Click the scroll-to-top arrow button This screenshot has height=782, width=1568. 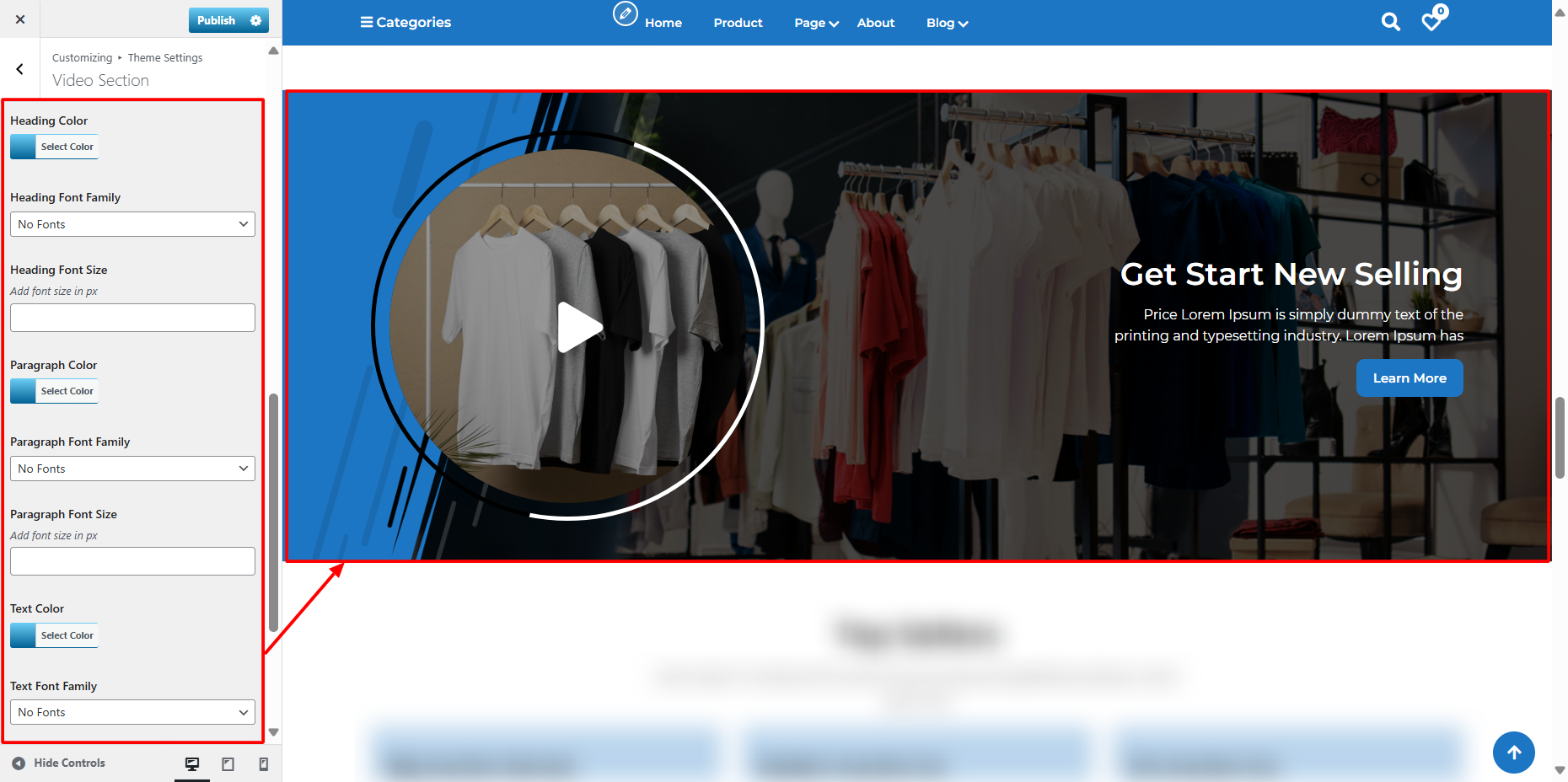pos(1513,752)
